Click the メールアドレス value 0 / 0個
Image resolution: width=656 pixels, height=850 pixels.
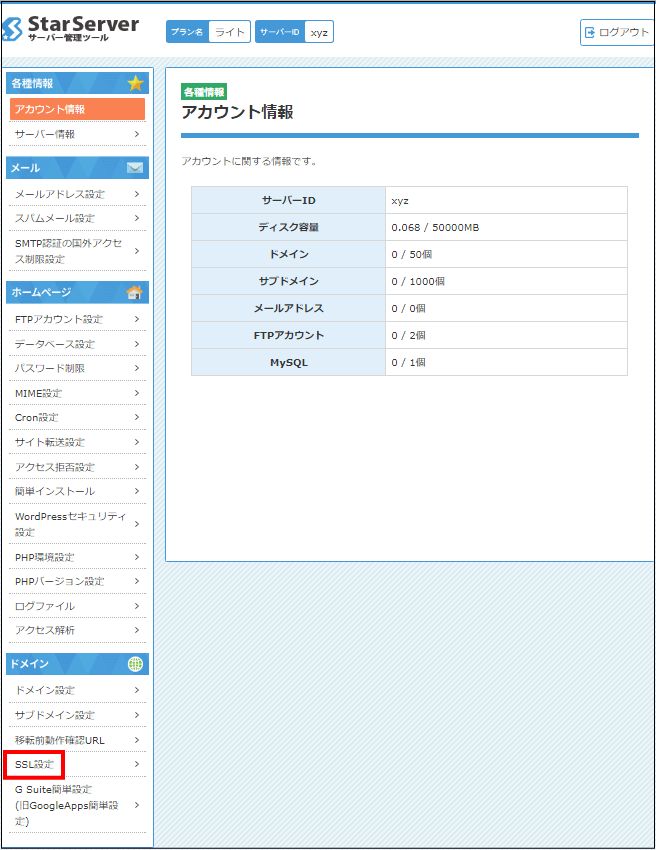[408, 308]
